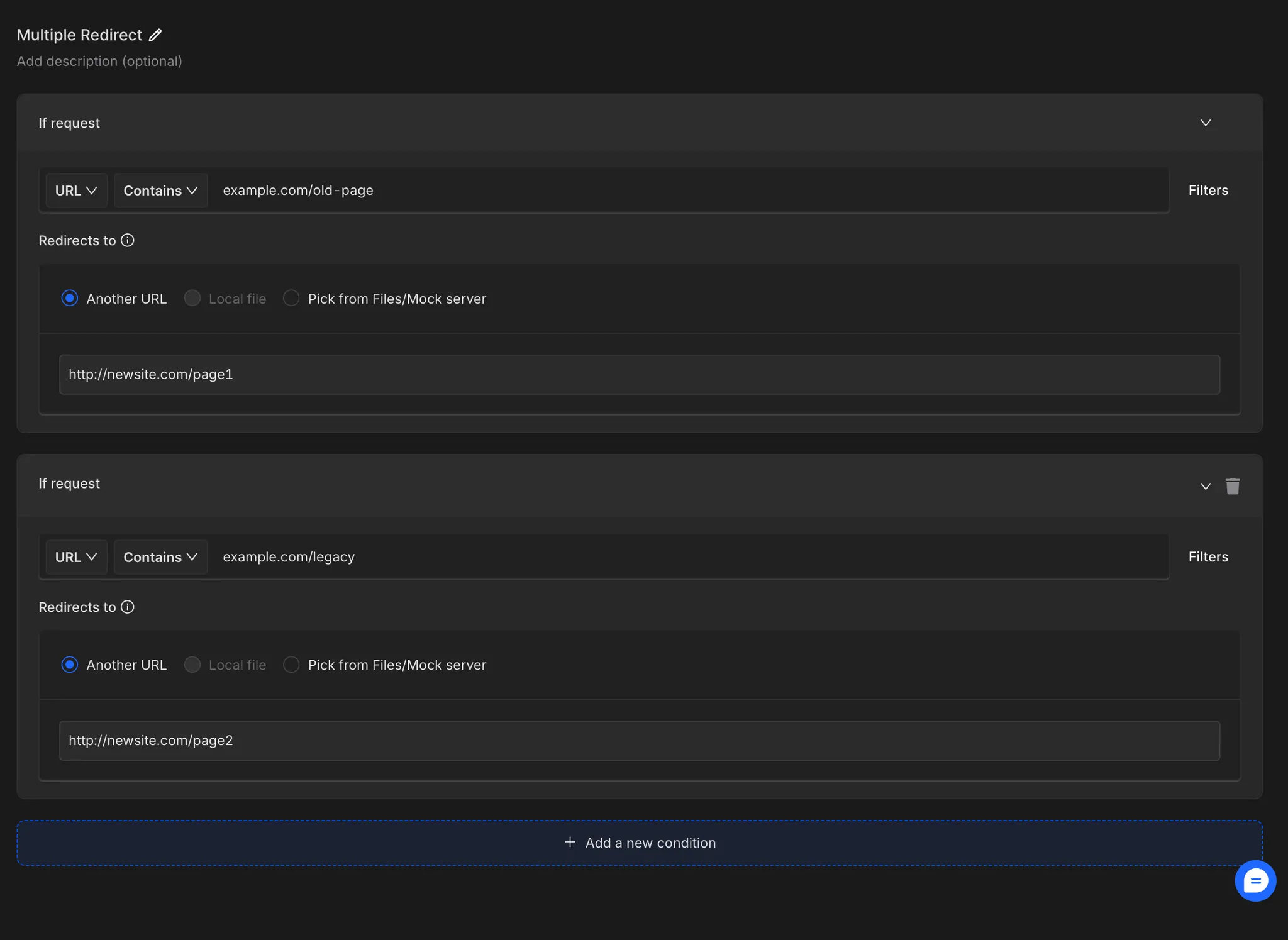Add a new condition

click(x=639, y=843)
